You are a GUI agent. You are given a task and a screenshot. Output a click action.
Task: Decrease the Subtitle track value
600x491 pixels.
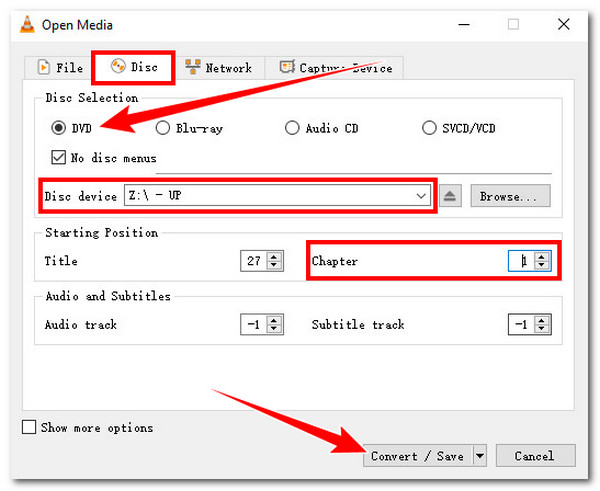[541, 328]
